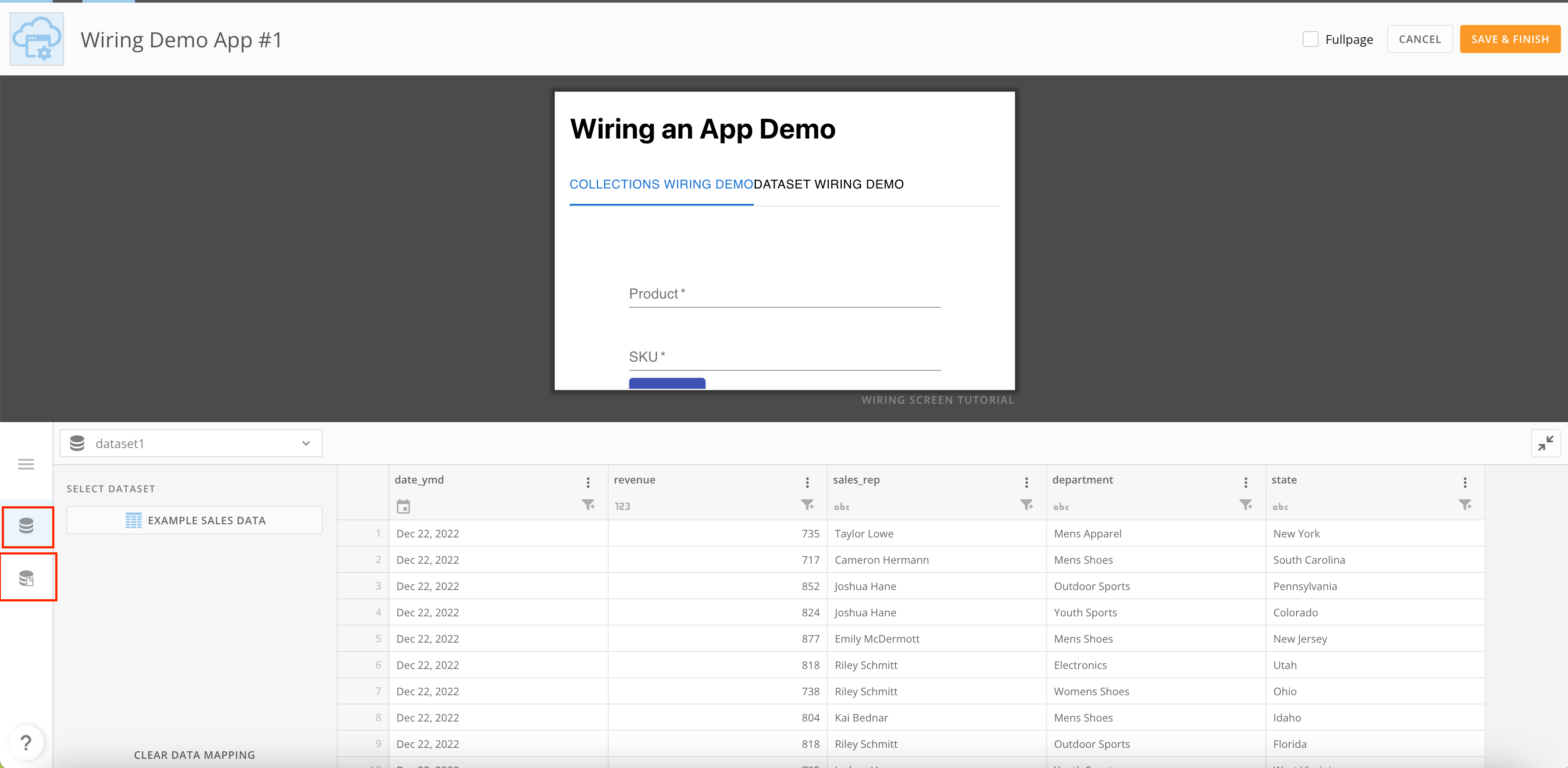The image size is (1568, 768).
Task: Click the Emily McDermott cell
Action: (936, 639)
